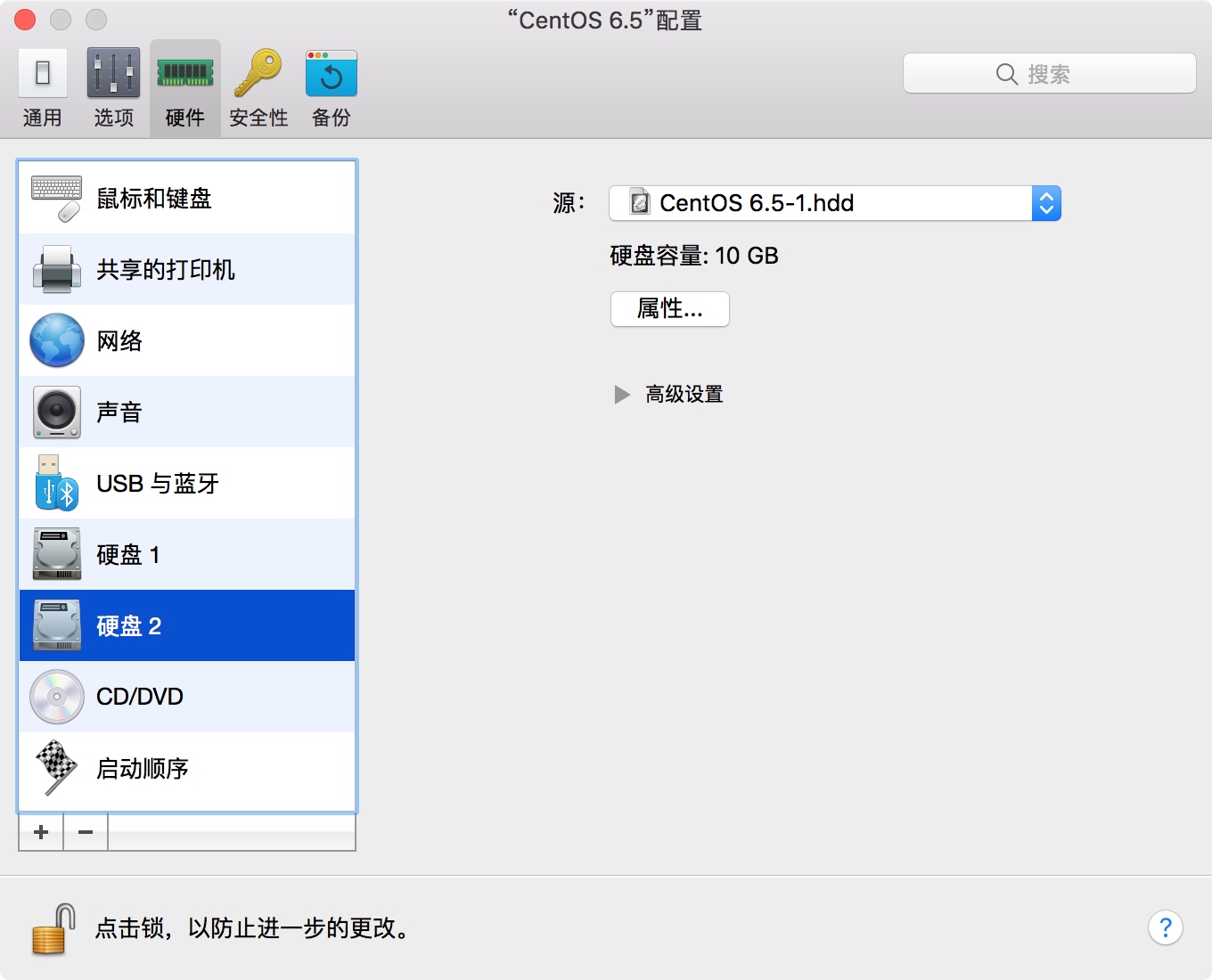Image resolution: width=1212 pixels, height=980 pixels.
Task: Open the 通用 (General) toolbar icon
Action: coord(42,73)
